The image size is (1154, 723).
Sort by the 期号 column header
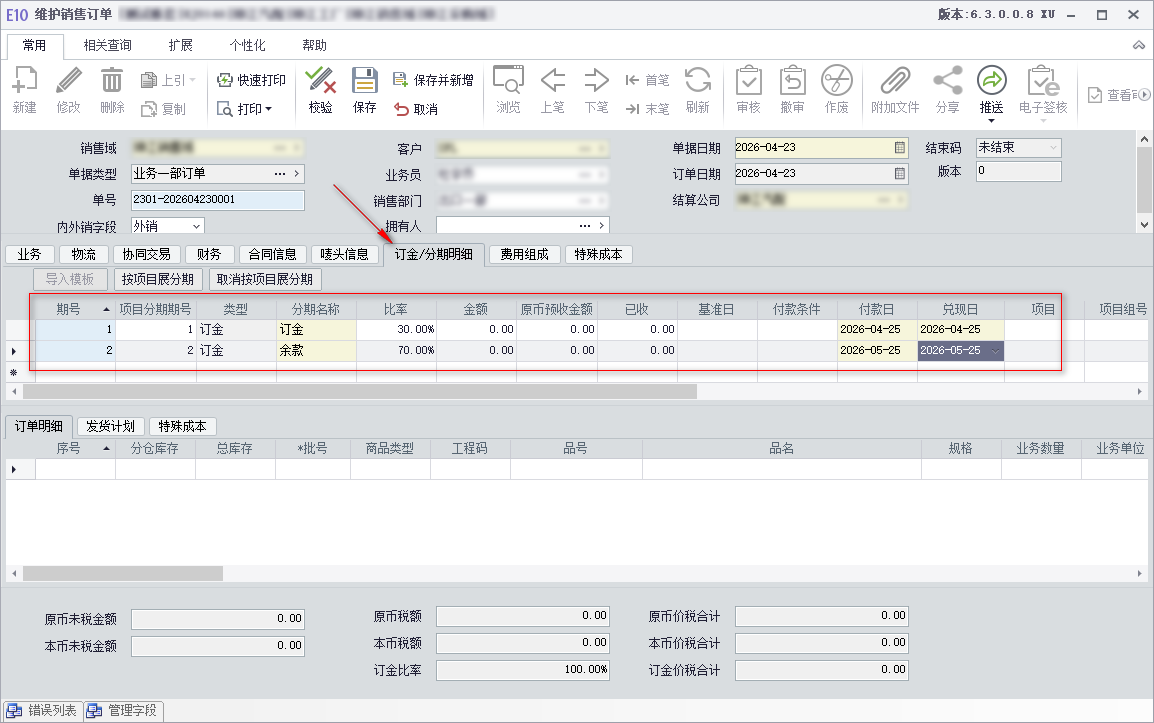75,309
